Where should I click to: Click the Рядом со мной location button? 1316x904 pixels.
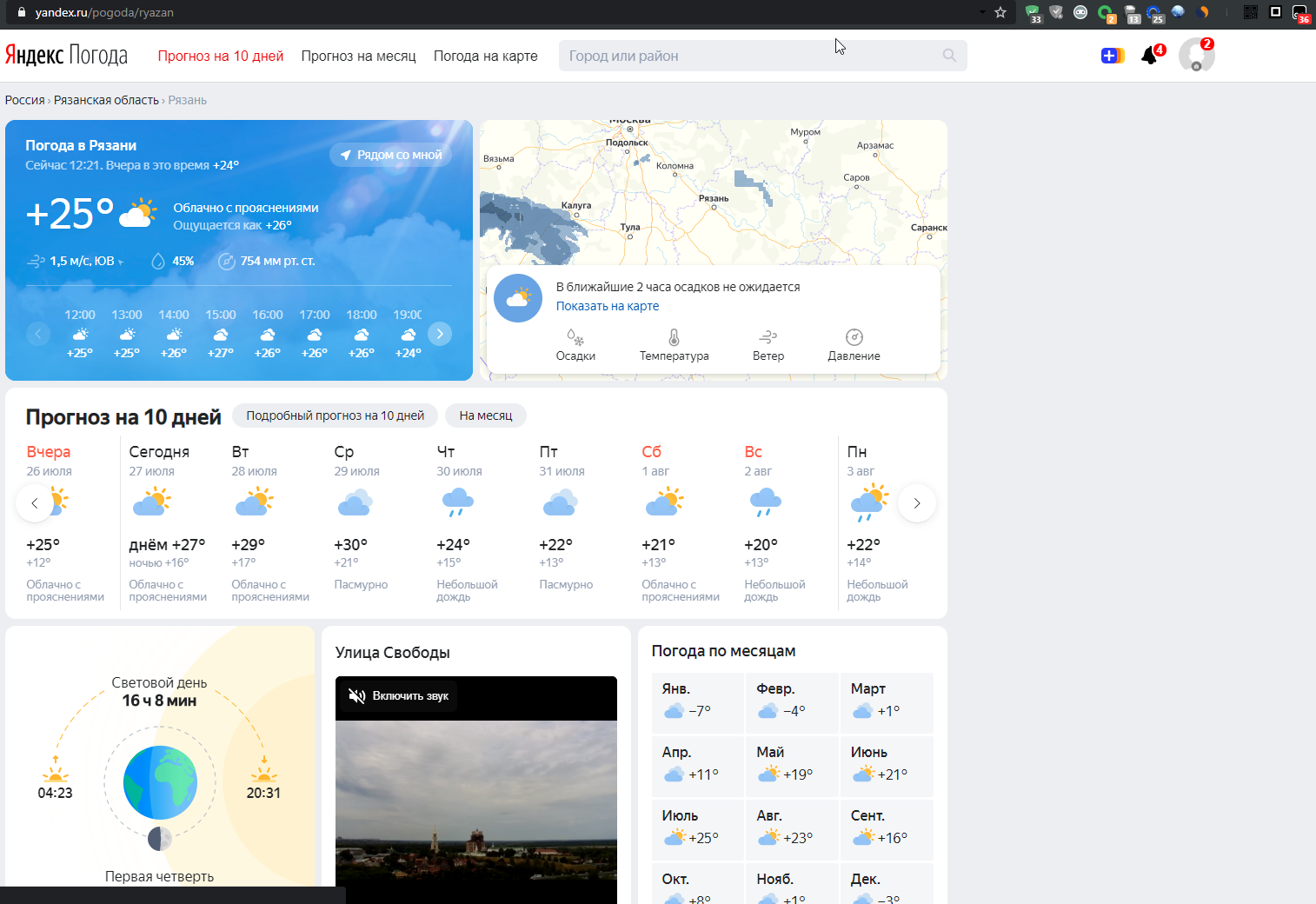[x=390, y=154]
